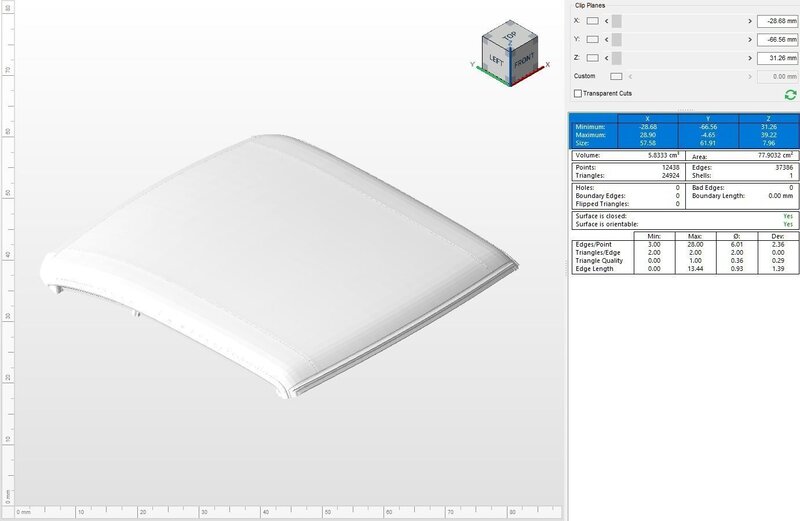Click Y clip plane left arrow

606,39
